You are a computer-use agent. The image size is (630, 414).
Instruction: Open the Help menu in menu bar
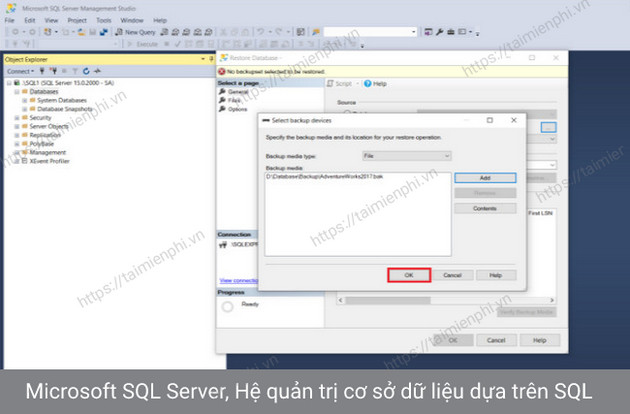point(160,20)
